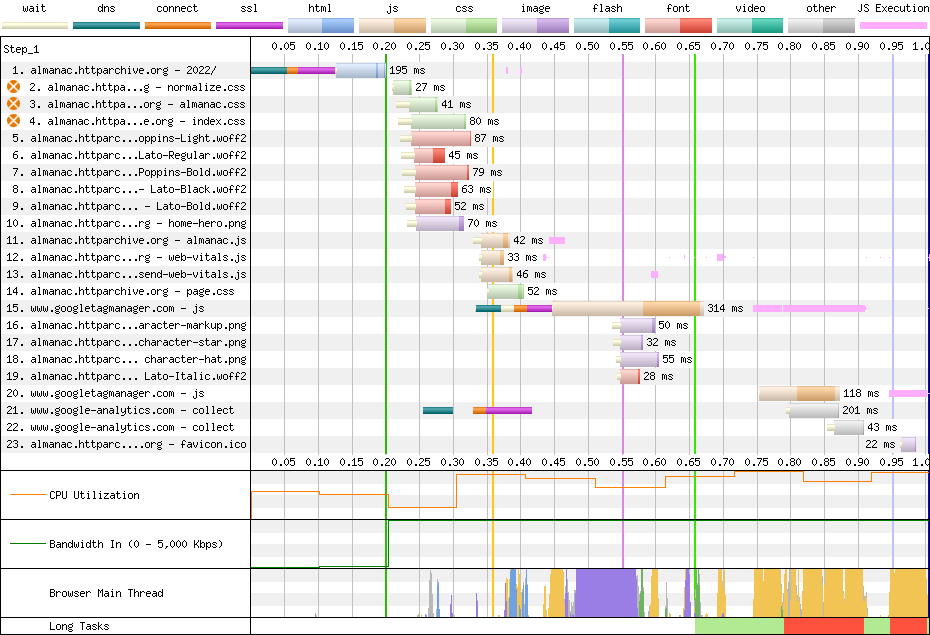Click the Browser Main Thread label
The image size is (930, 635).
pos(106,593)
